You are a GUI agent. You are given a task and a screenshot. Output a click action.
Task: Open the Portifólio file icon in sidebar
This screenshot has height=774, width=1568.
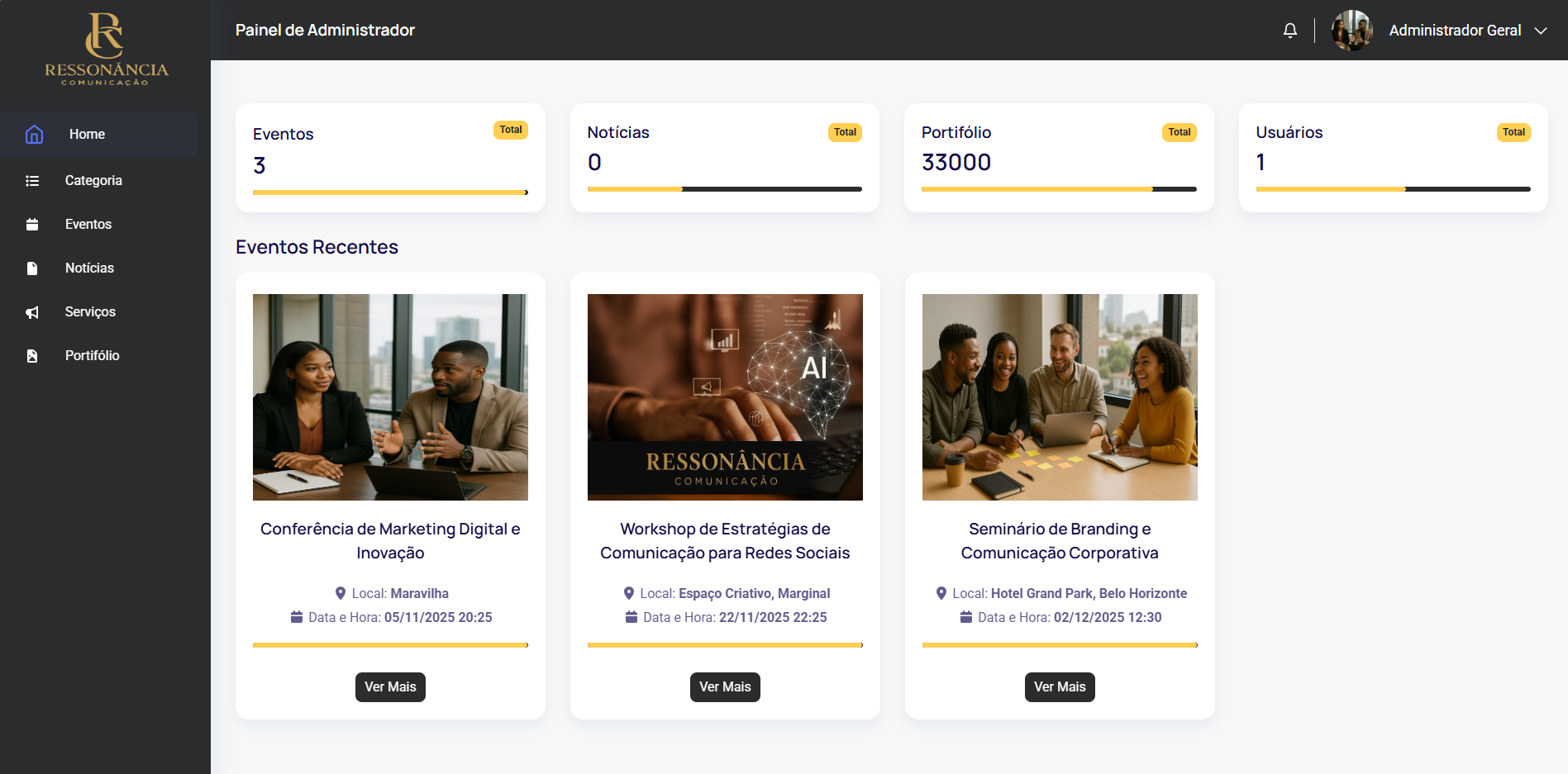32,355
